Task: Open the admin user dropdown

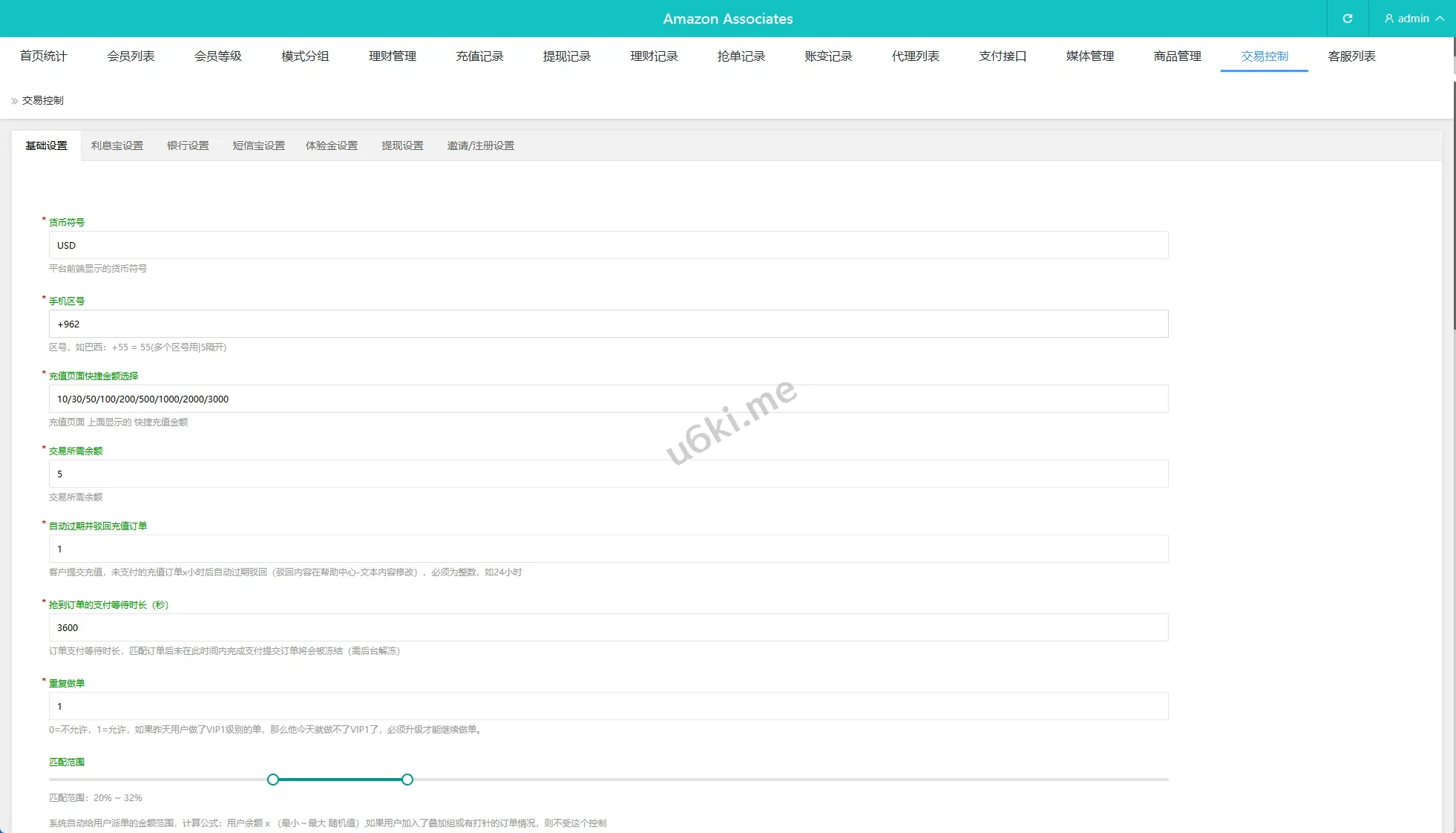Action: click(x=1413, y=19)
